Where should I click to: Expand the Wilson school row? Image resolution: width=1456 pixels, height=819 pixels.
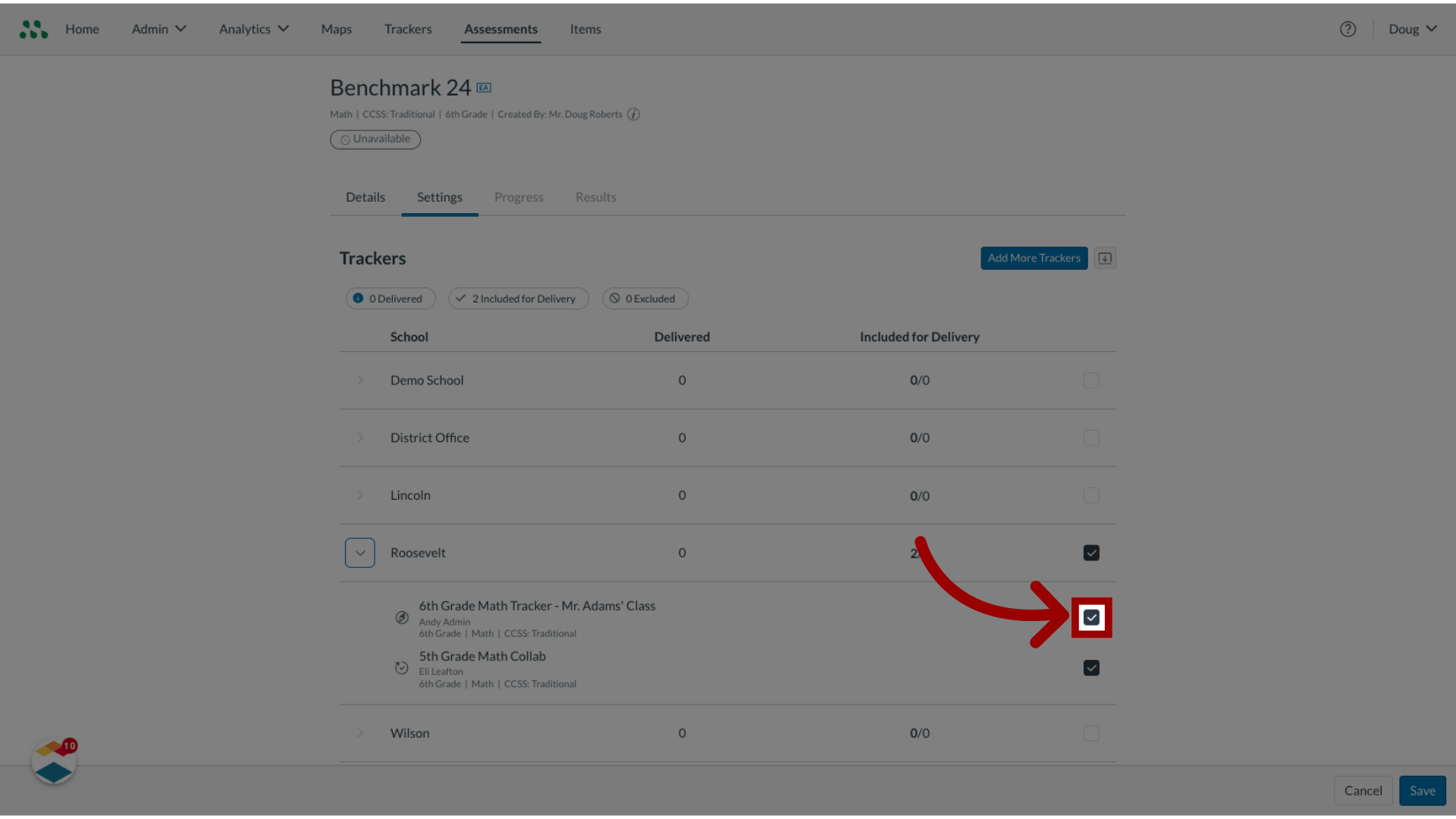click(x=360, y=732)
